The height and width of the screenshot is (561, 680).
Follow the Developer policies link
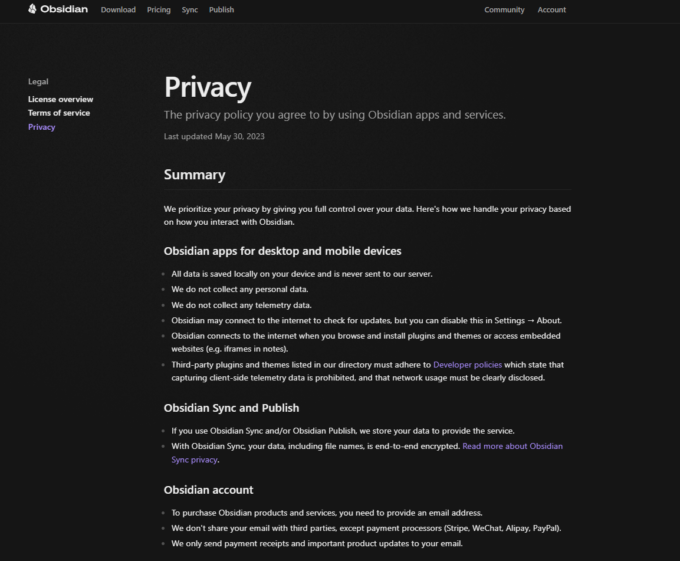coord(469,365)
